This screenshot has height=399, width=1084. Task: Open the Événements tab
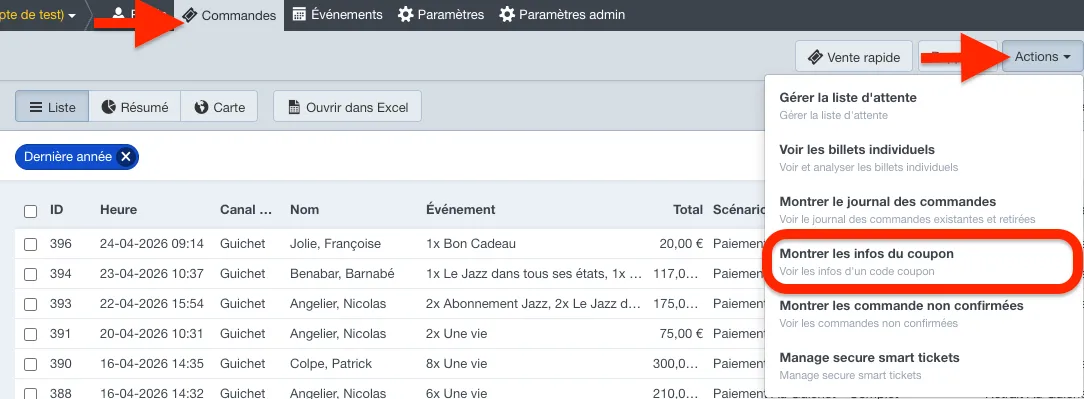pos(337,15)
